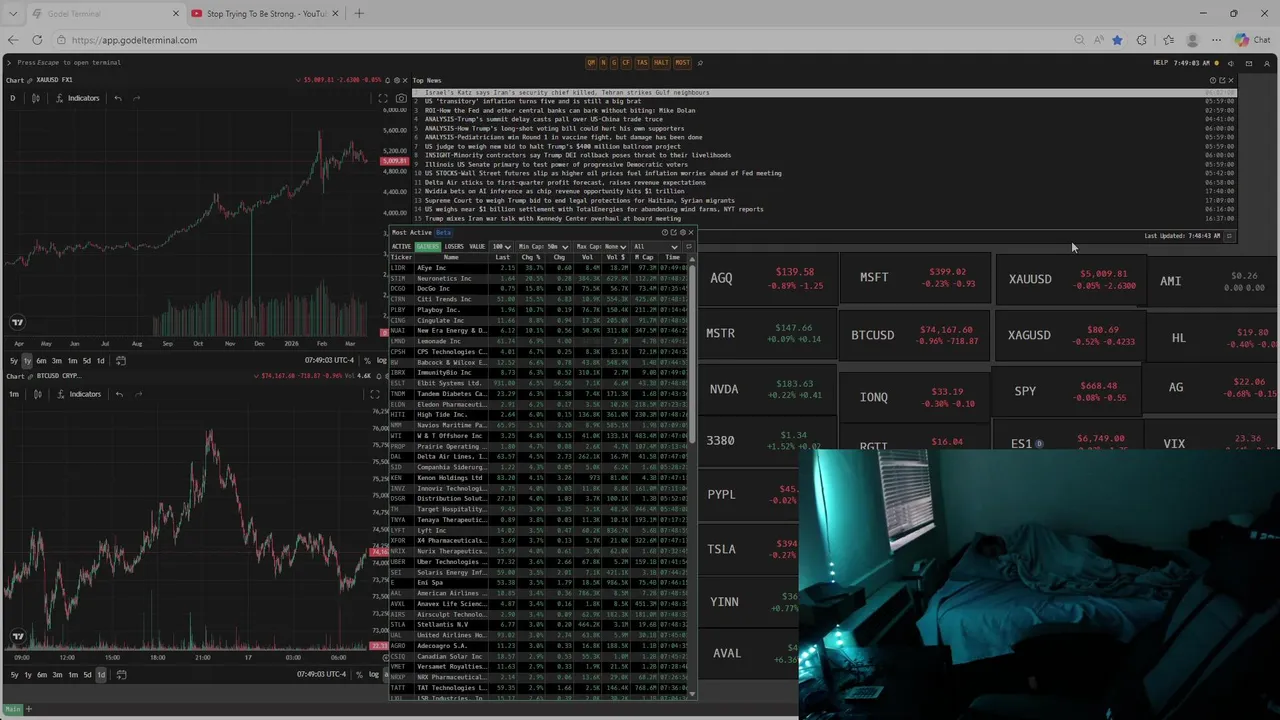Select 3m range on BTCUSD chart
The width and height of the screenshot is (1280, 720).
[57, 674]
